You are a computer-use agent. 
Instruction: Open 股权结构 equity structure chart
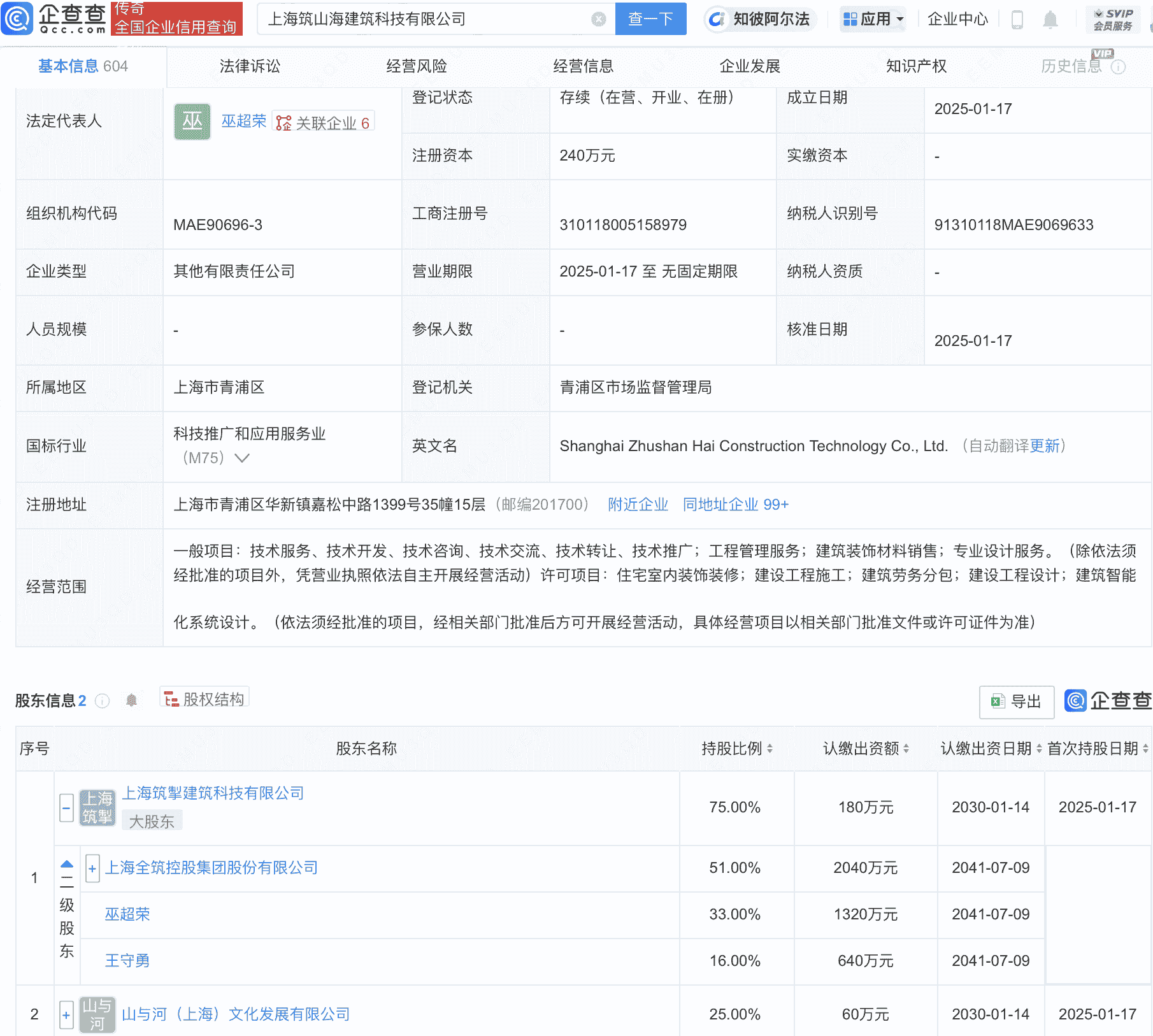204,698
